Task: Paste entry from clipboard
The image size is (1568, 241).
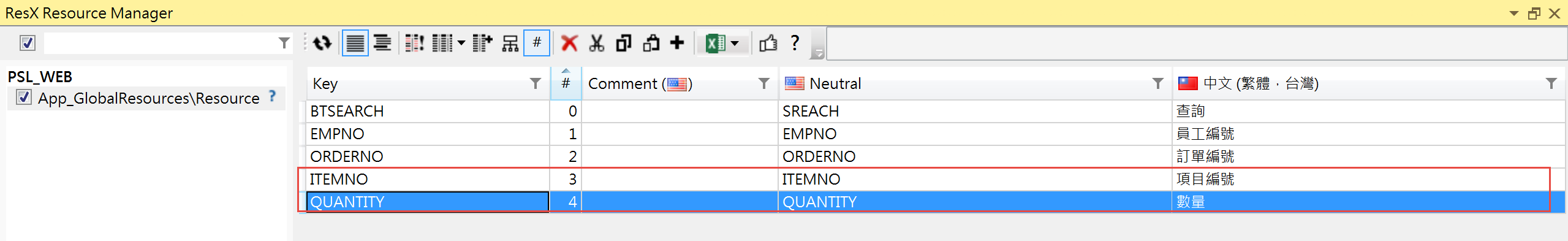Action: tap(651, 44)
